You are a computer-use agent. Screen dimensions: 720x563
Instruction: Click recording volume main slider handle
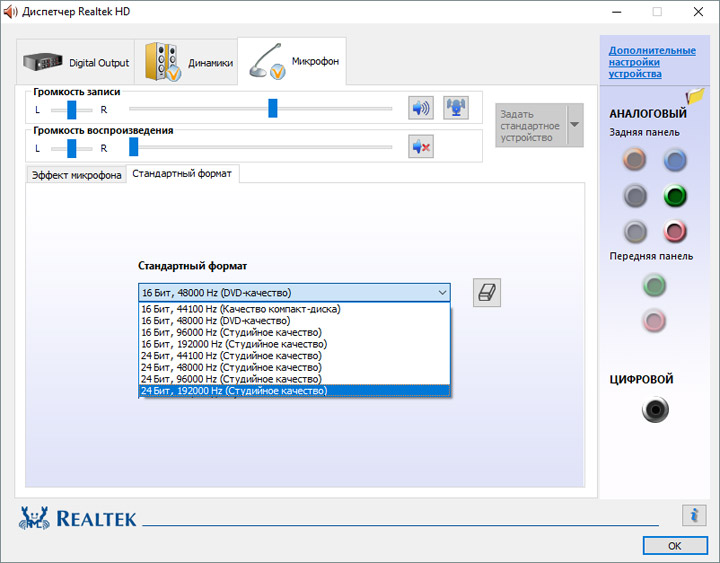pos(273,108)
